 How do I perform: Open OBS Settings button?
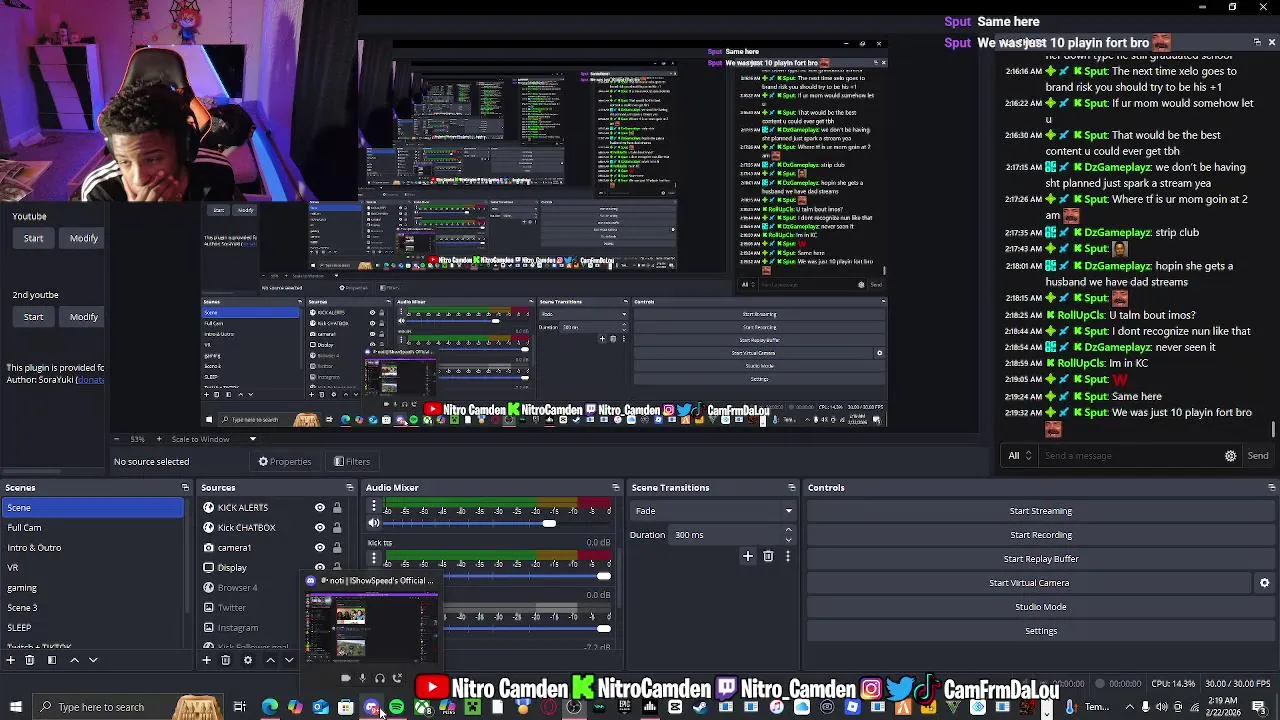[x=1040, y=631]
